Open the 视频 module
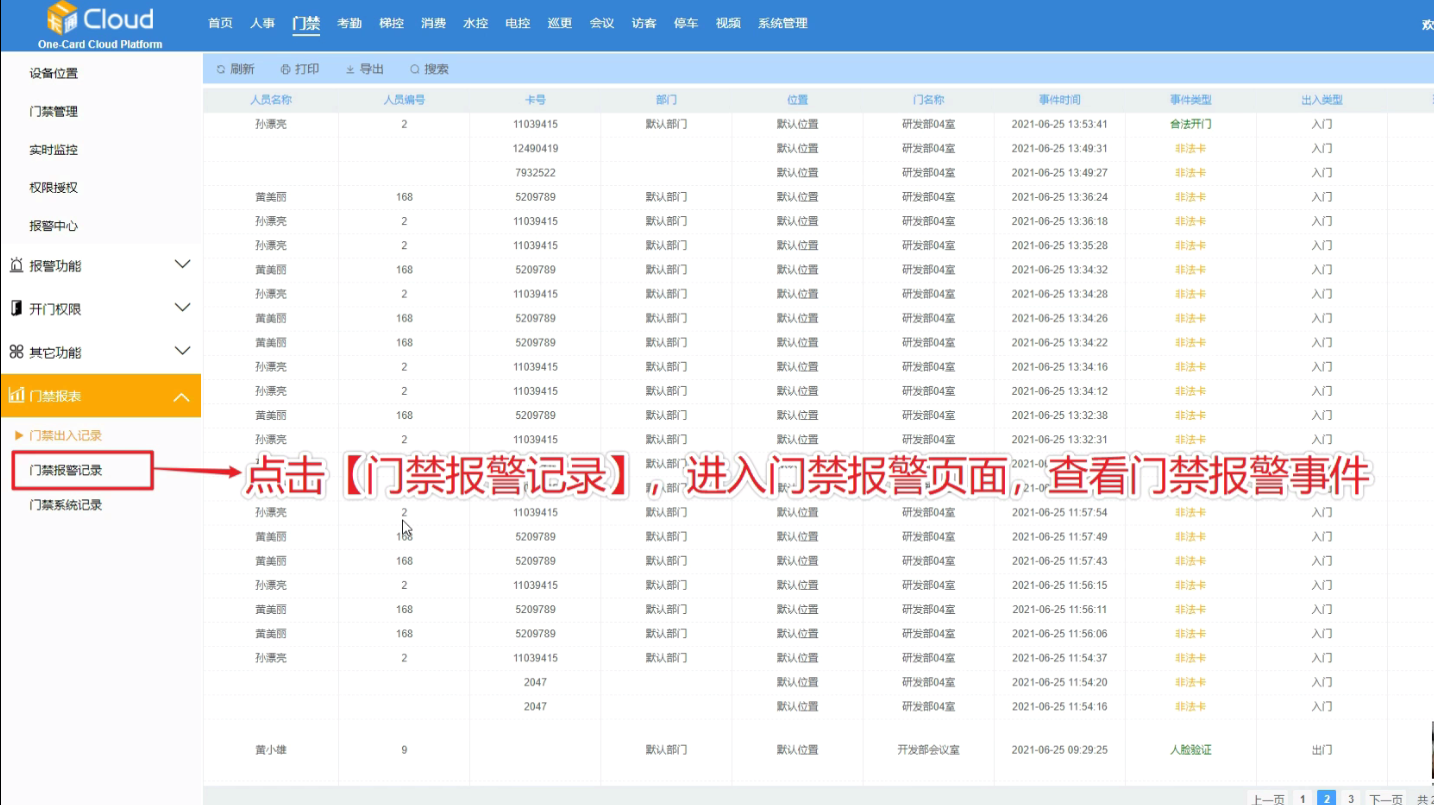This screenshot has width=1434, height=805. click(728, 23)
